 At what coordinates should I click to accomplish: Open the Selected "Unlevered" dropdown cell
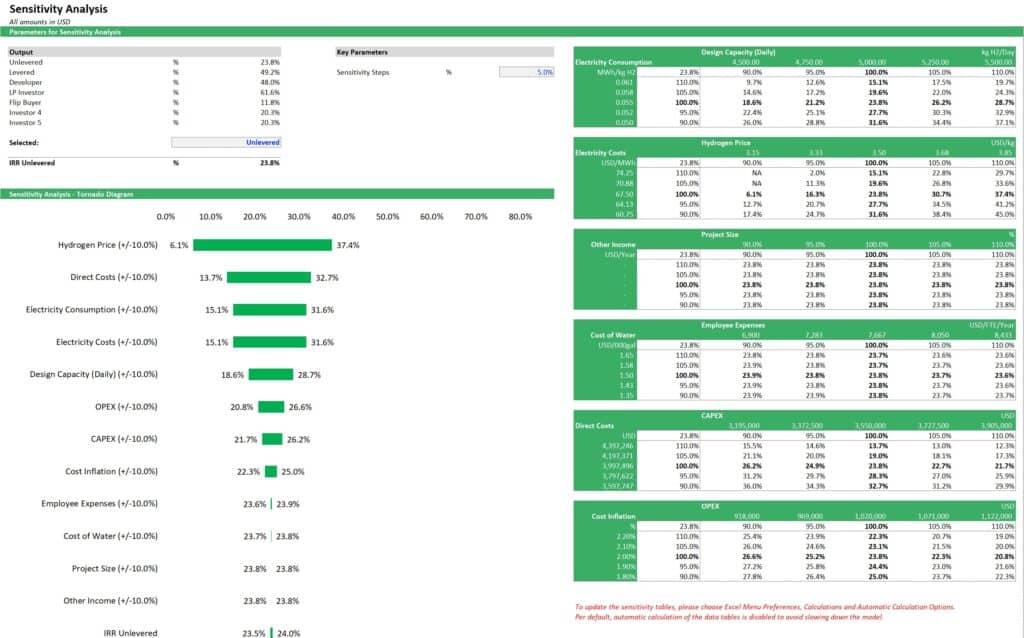(226, 142)
